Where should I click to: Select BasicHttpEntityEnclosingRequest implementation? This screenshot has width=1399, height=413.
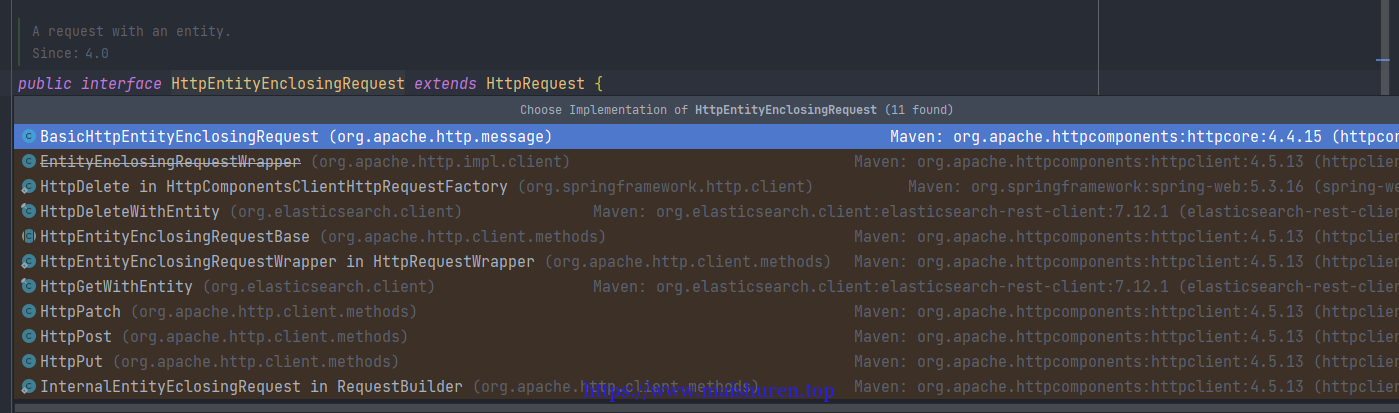click(x=706, y=136)
